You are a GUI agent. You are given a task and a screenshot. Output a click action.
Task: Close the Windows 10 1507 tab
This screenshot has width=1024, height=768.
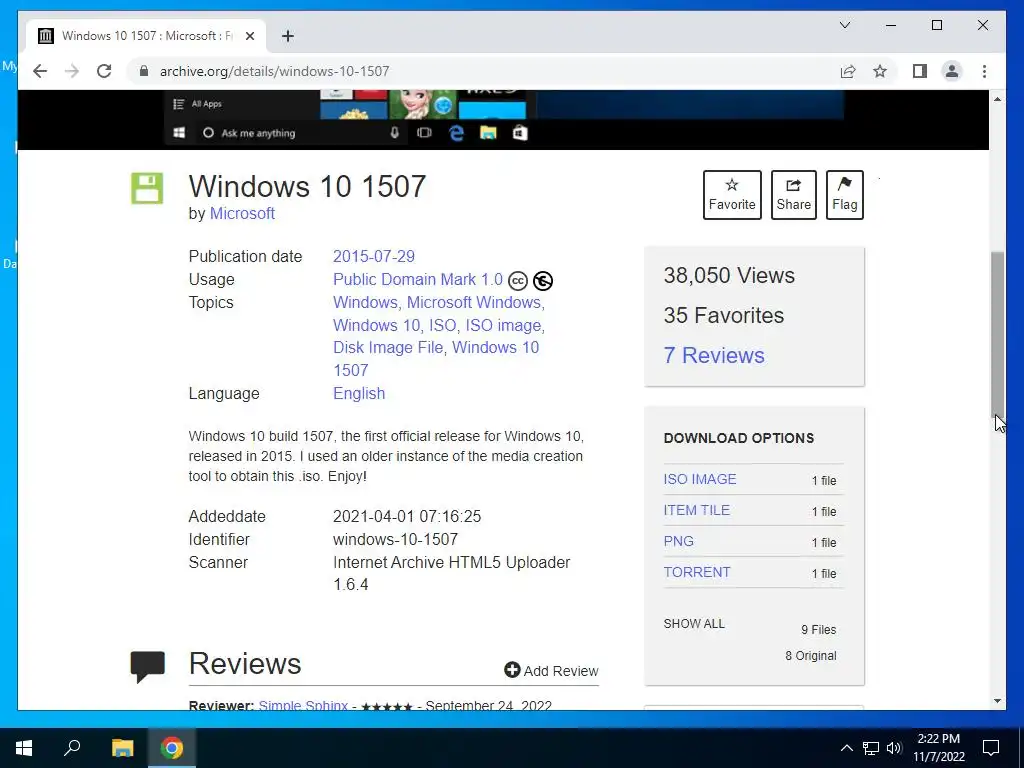[249, 36]
